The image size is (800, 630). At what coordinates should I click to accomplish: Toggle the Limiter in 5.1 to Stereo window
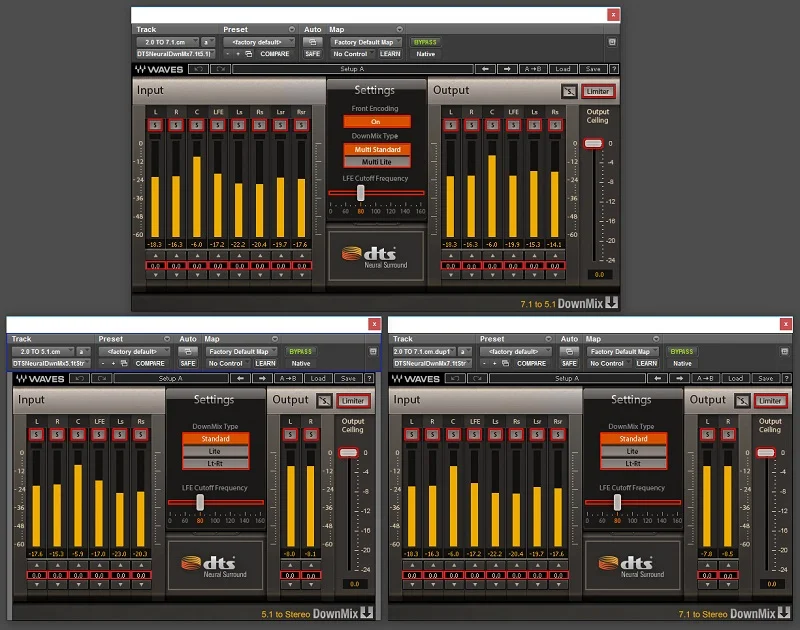(x=353, y=401)
